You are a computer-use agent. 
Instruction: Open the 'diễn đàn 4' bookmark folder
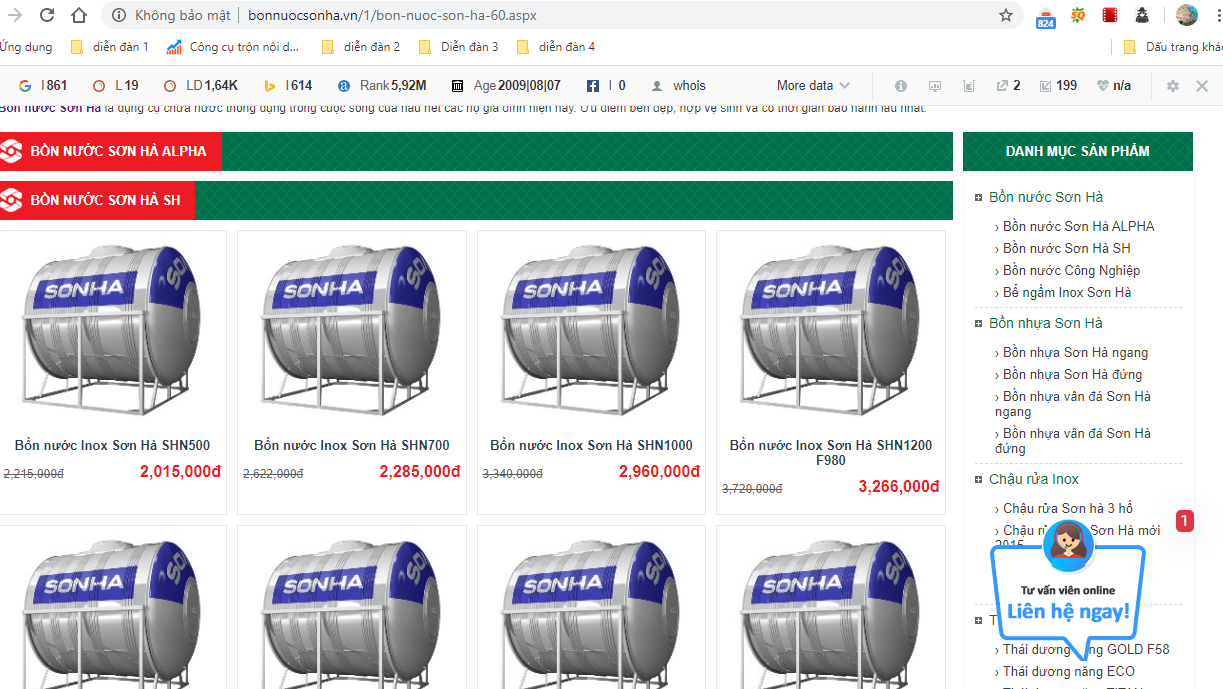tap(556, 47)
